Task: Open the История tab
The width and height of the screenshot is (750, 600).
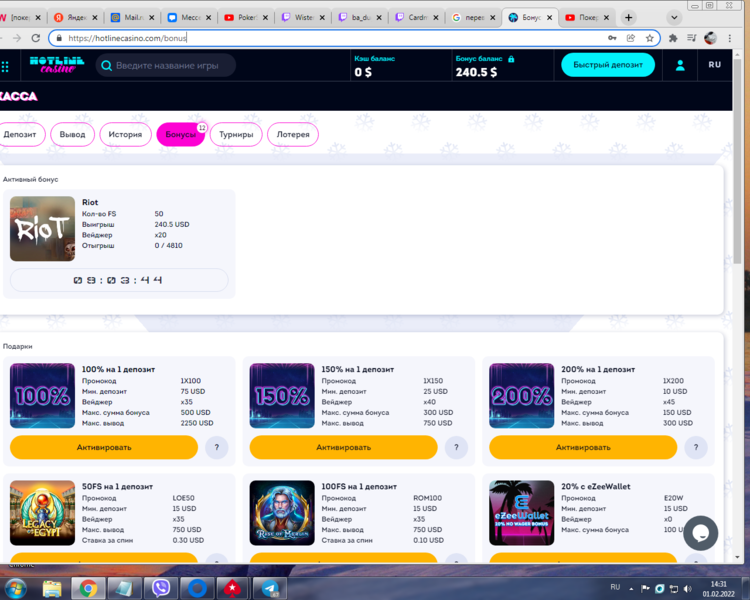Action: coord(125,134)
